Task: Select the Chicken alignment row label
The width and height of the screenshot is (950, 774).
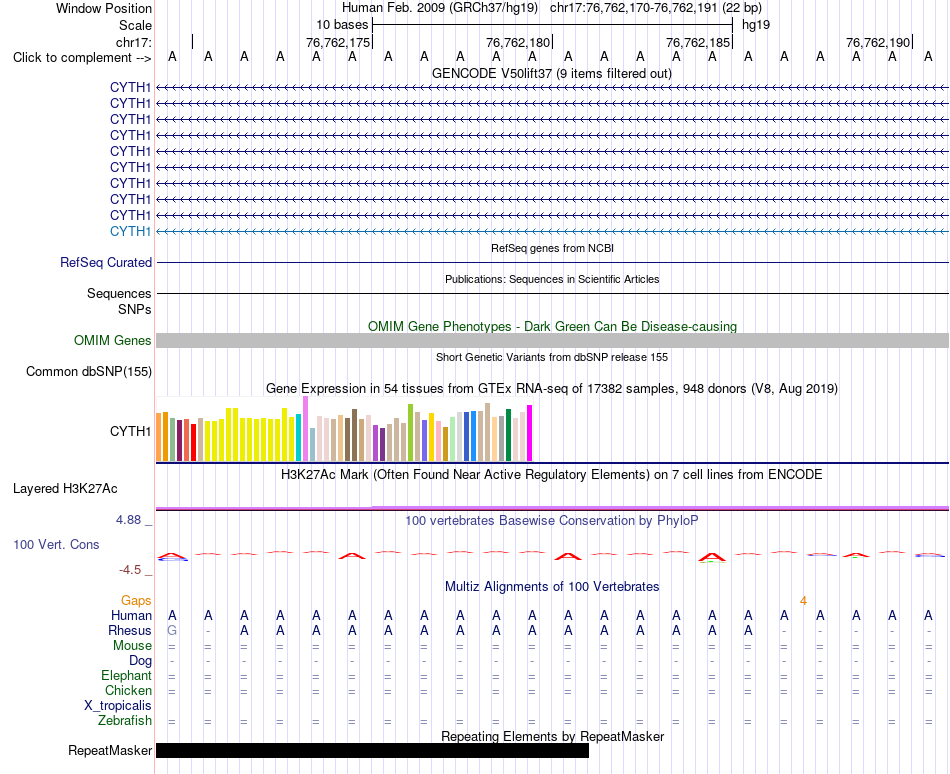Action: tap(128, 691)
